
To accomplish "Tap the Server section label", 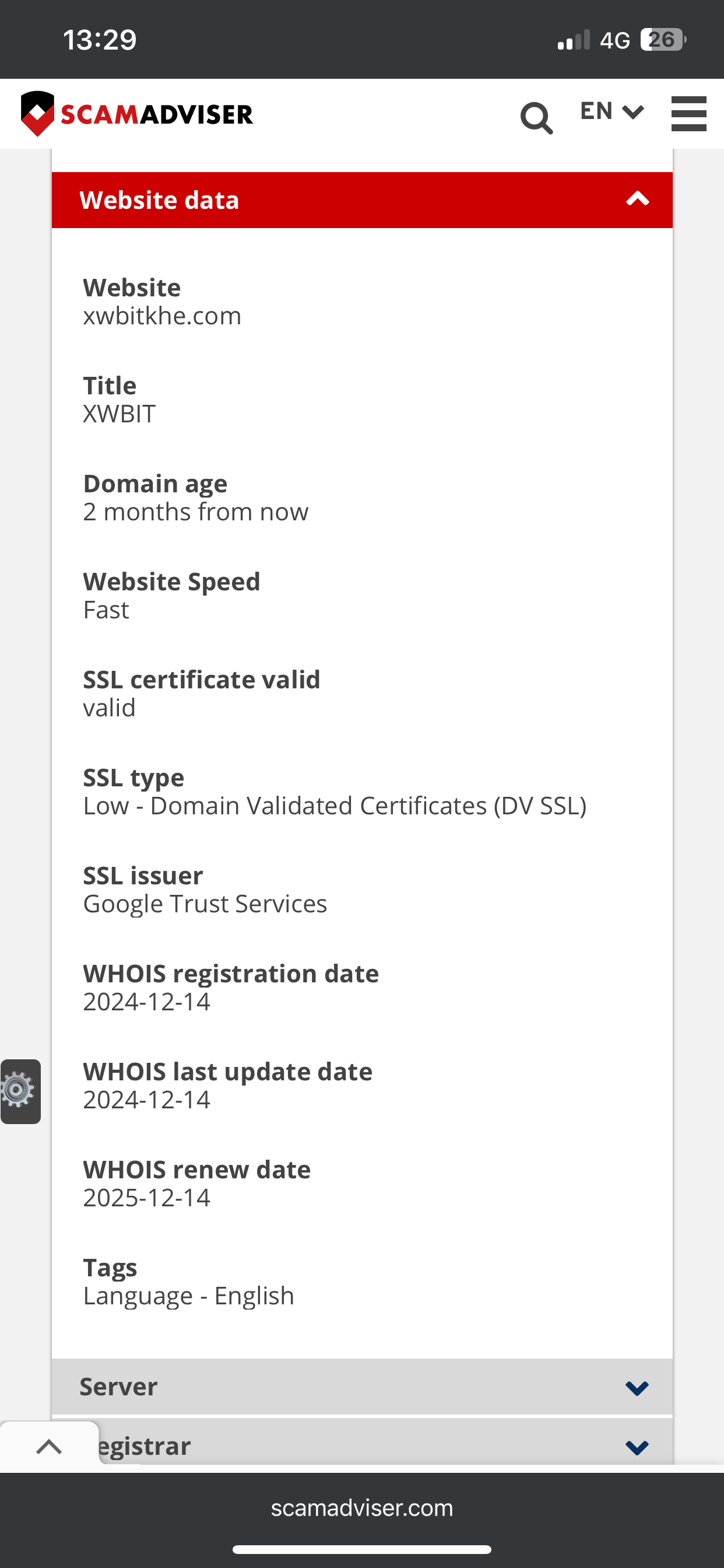I will (119, 1386).
